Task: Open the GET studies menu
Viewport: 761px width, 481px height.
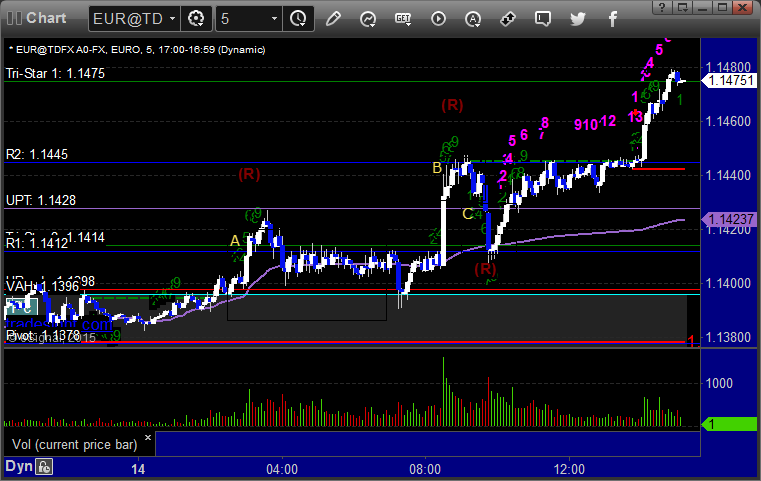Action: 403,19
